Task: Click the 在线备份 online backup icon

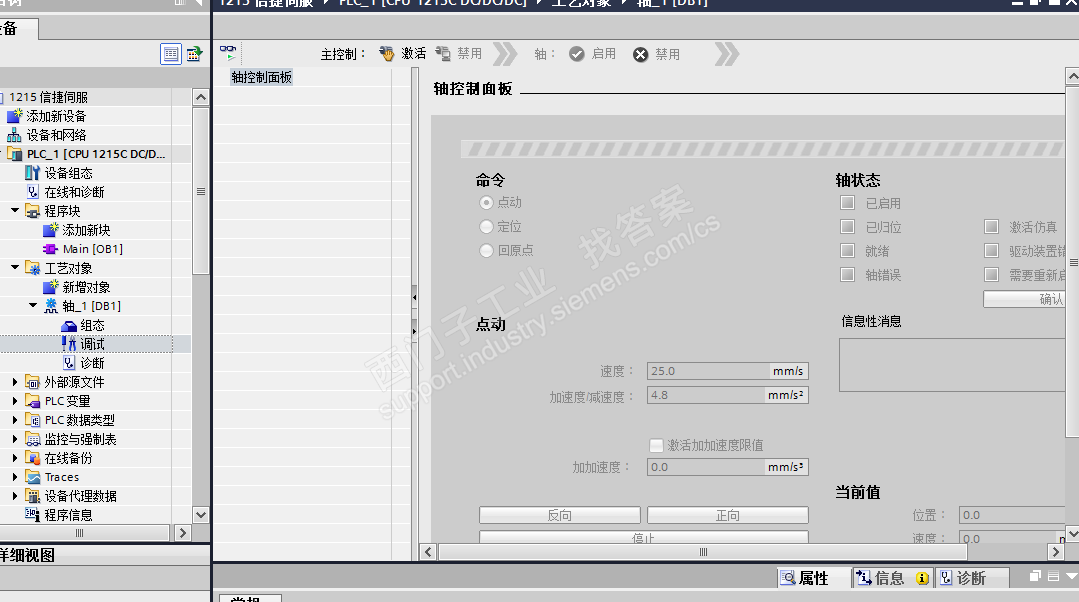Action: pyautogui.click(x=32, y=458)
